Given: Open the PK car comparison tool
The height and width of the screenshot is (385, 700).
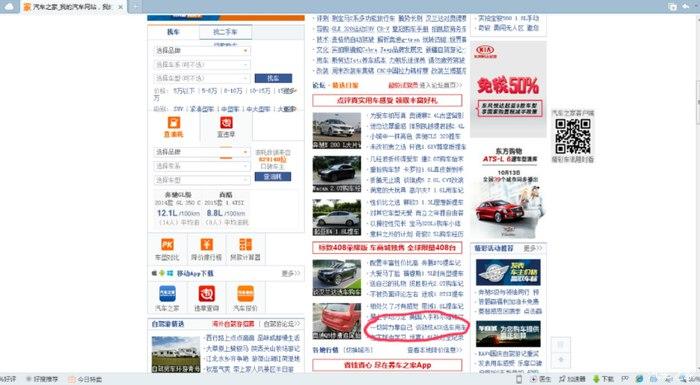Looking at the screenshot, I should [x=167, y=244].
